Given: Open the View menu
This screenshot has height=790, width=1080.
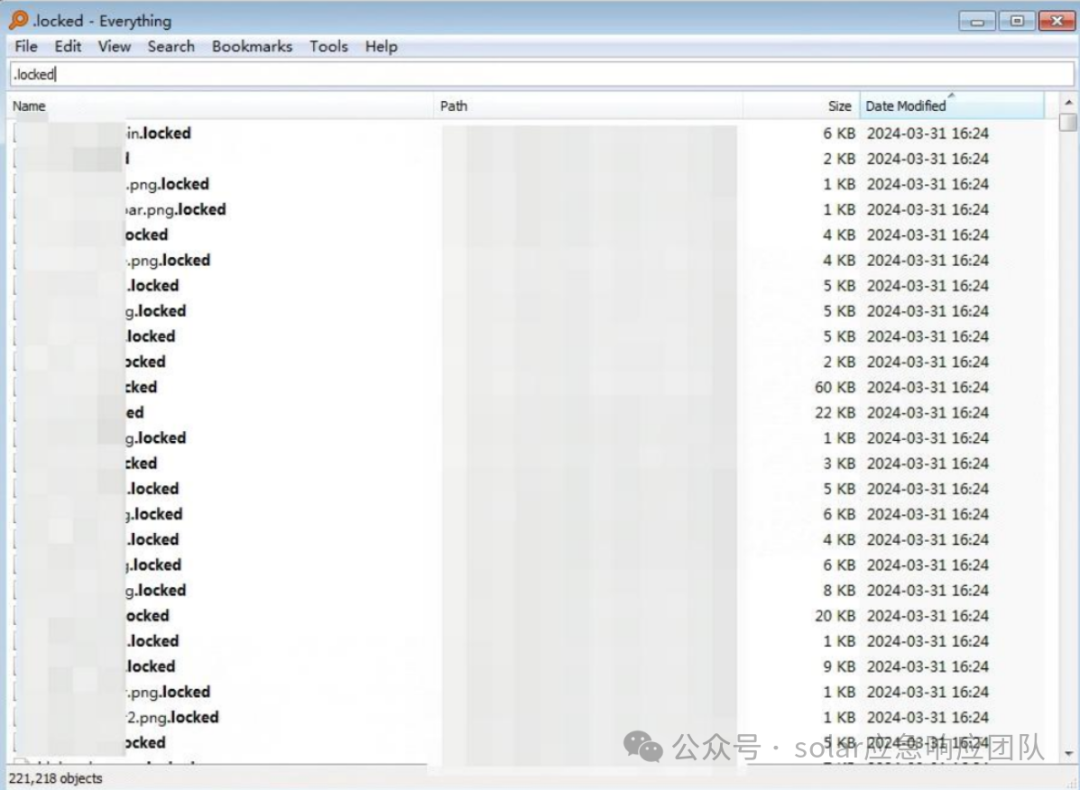Looking at the screenshot, I should click(x=114, y=46).
